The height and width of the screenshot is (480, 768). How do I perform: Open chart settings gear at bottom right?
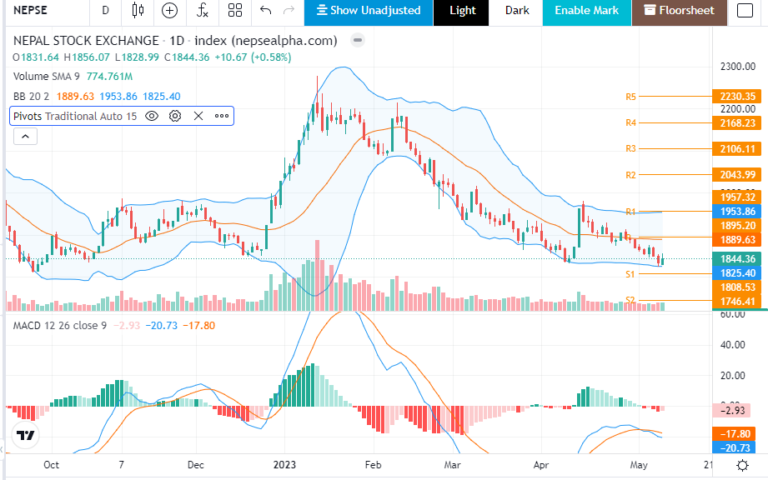744,466
